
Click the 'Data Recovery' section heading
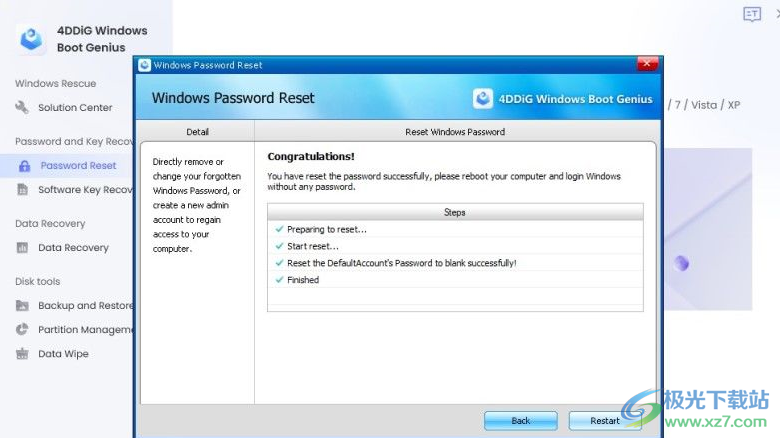click(x=50, y=223)
